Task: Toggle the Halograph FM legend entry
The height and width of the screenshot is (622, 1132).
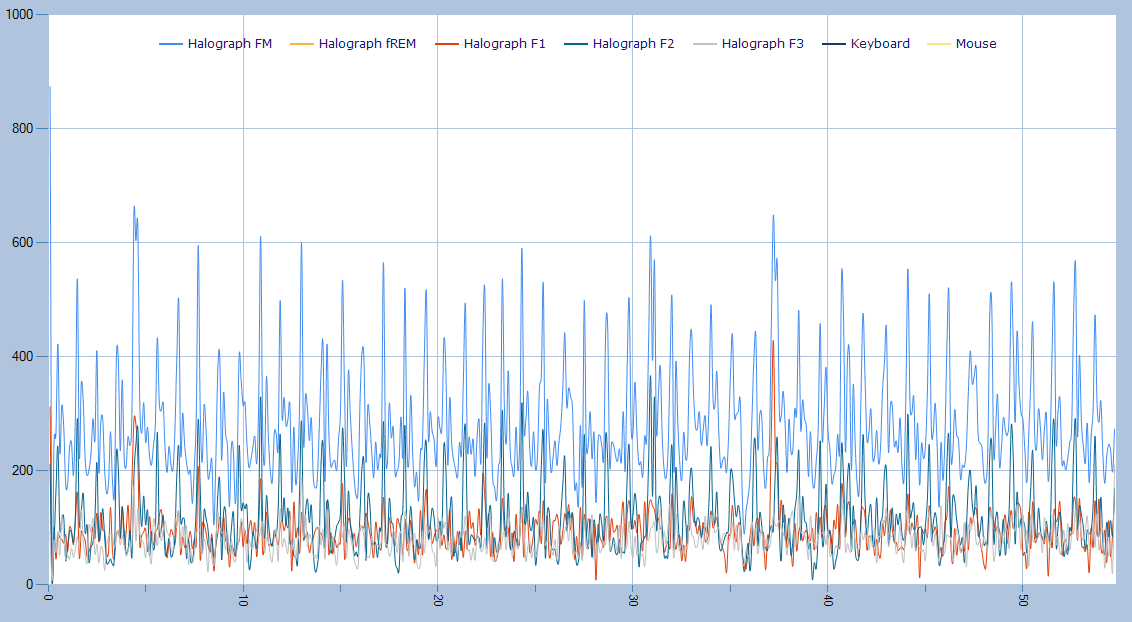Action: 216,44
